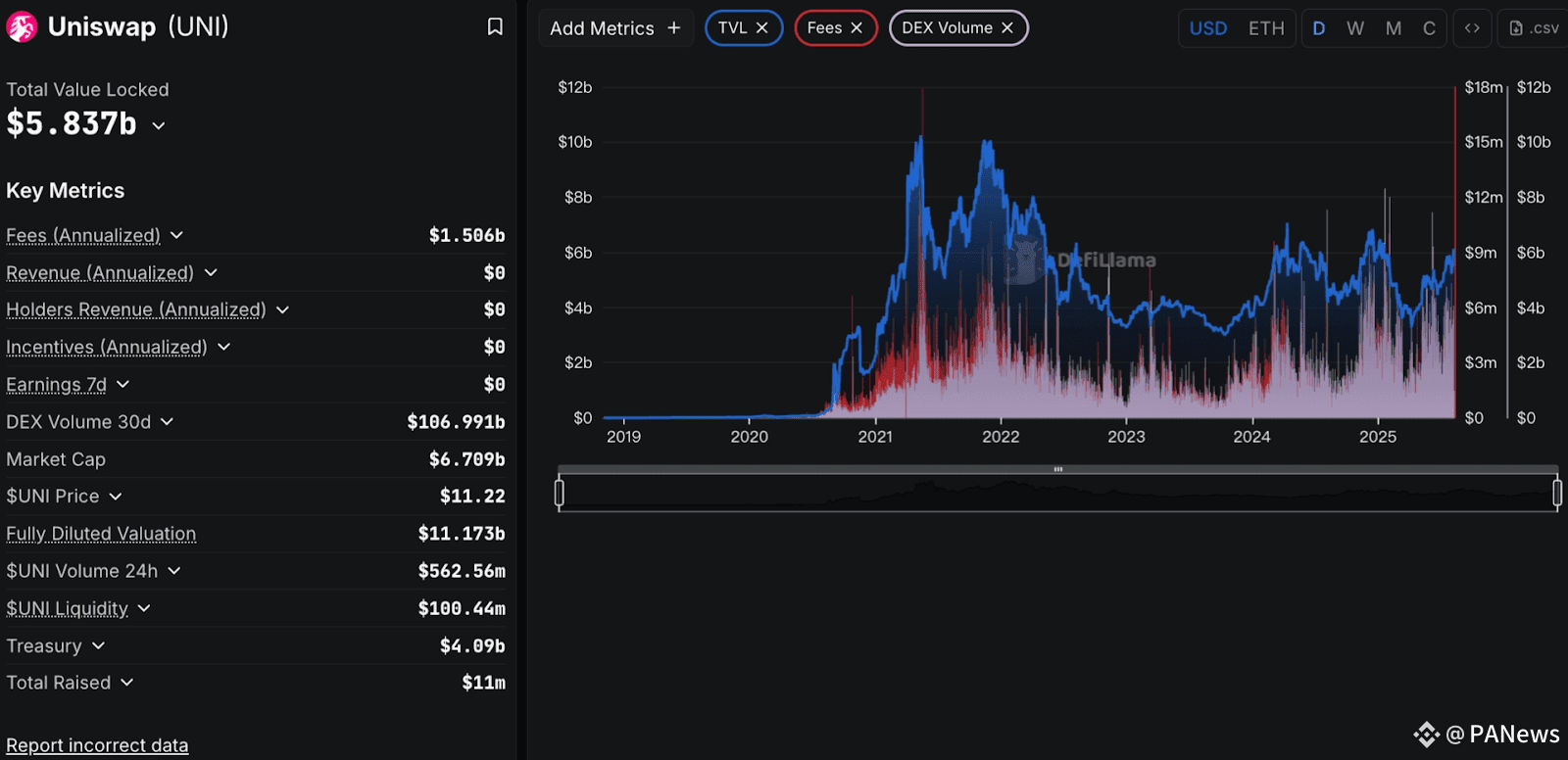Remove the Fees metric chip
The height and width of the screenshot is (760, 1568).
coord(857,28)
